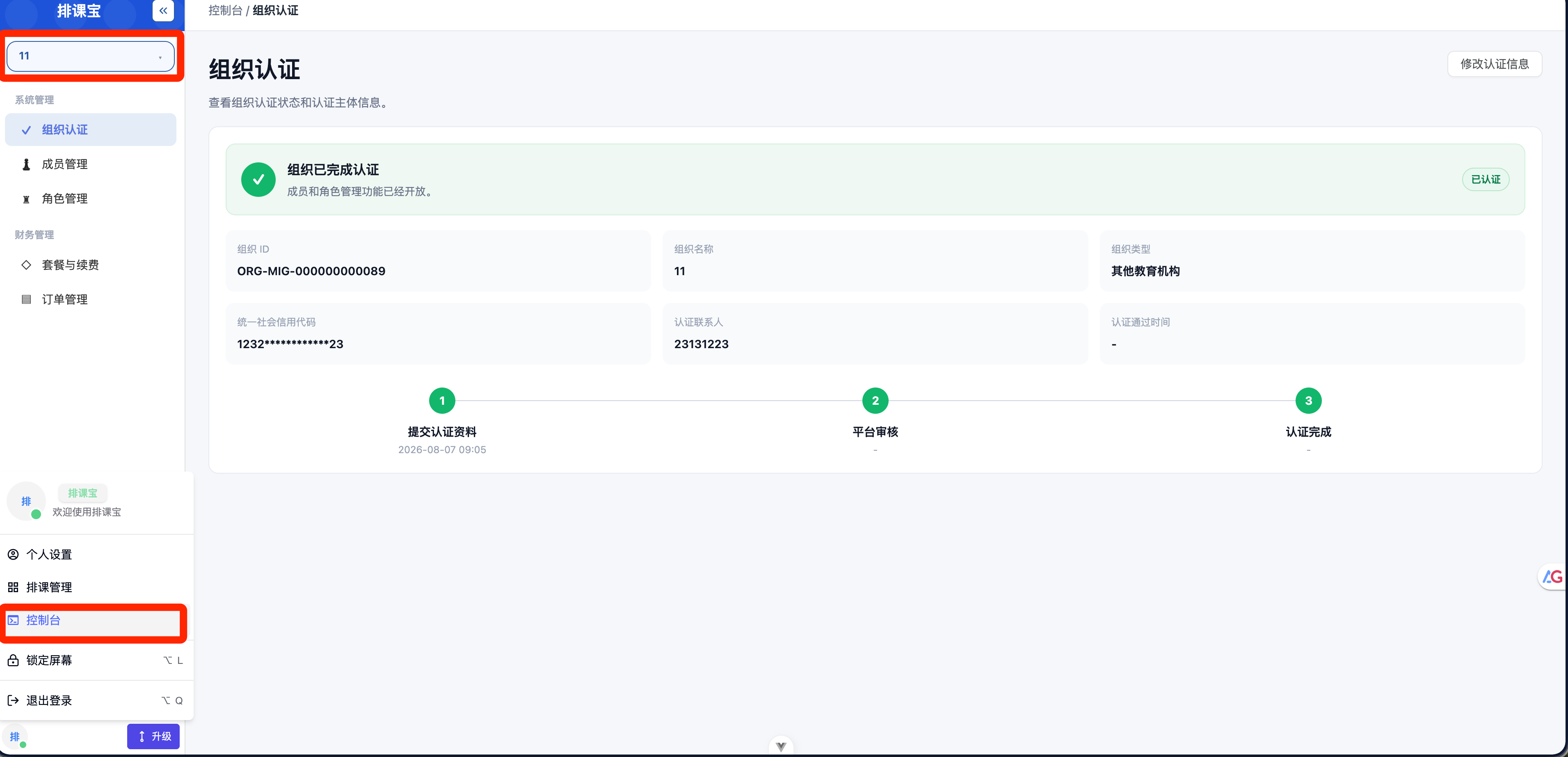
Task: Collapse the sidebar with double-chevron icon
Action: (163, 10)
